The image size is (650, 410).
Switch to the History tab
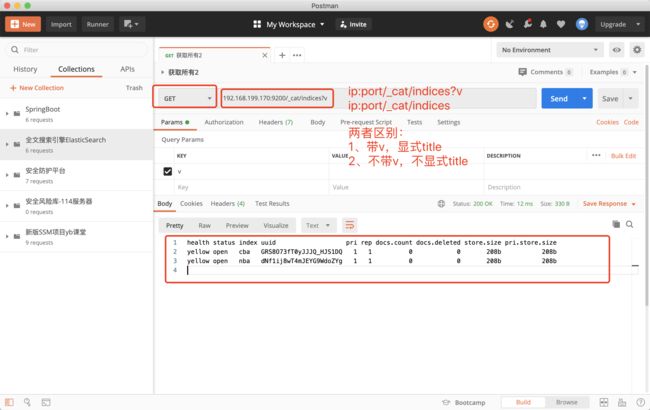tap(25, 69)
